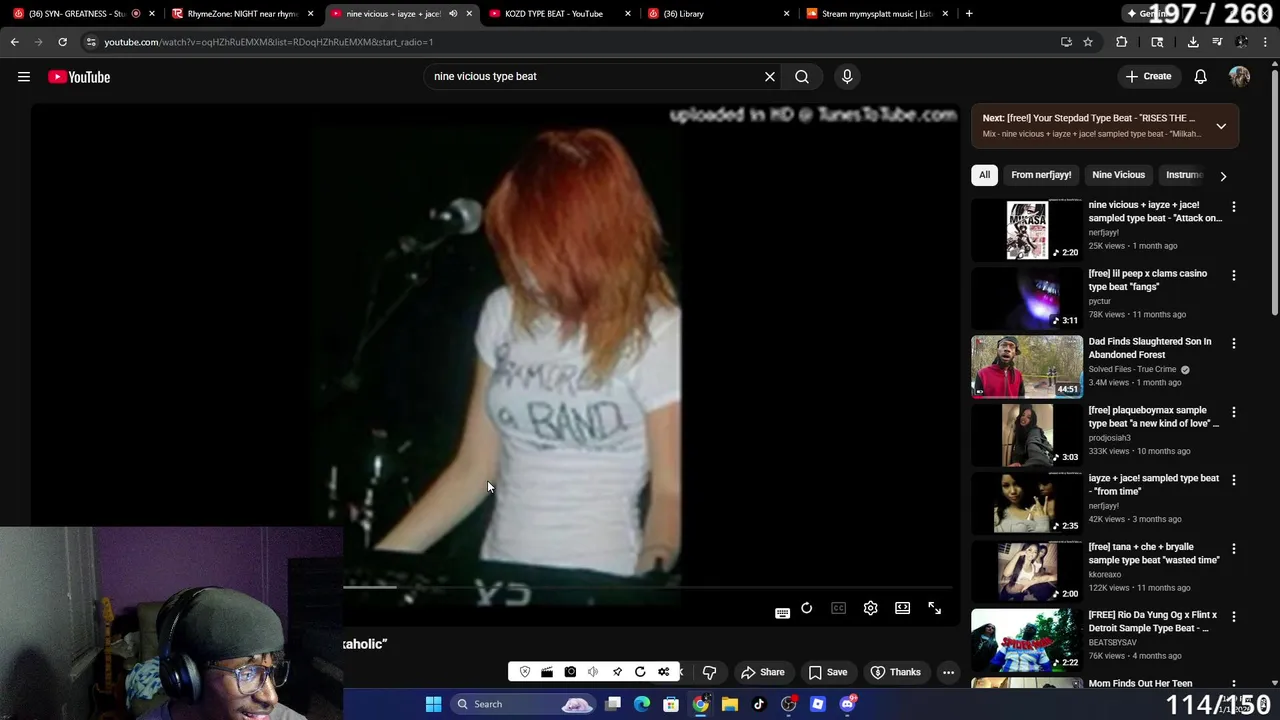Open Chrome downloads icon
The width and height of the screenshot is (1280, 720).
point(1193,42)
